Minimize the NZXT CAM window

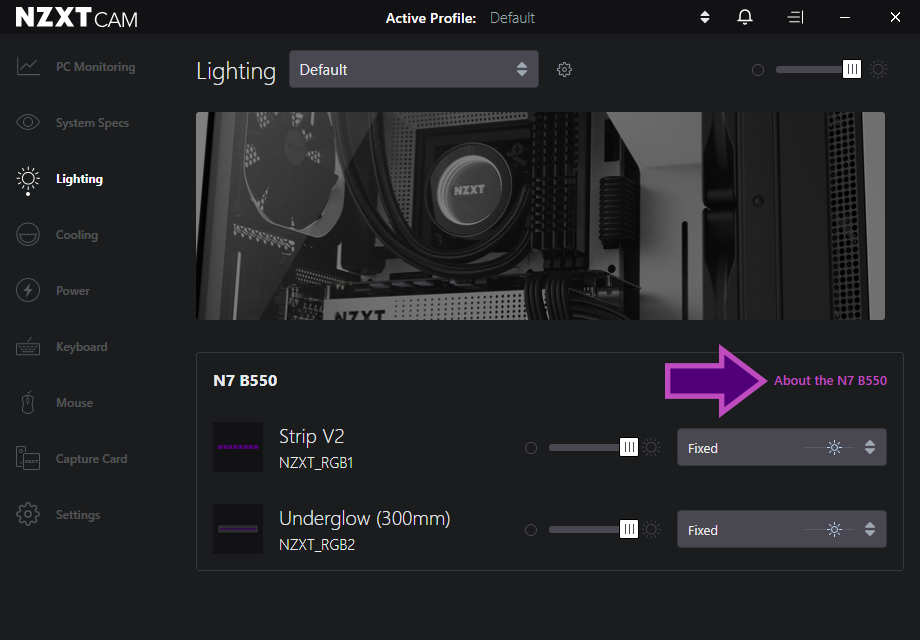[x=845, y=18]
